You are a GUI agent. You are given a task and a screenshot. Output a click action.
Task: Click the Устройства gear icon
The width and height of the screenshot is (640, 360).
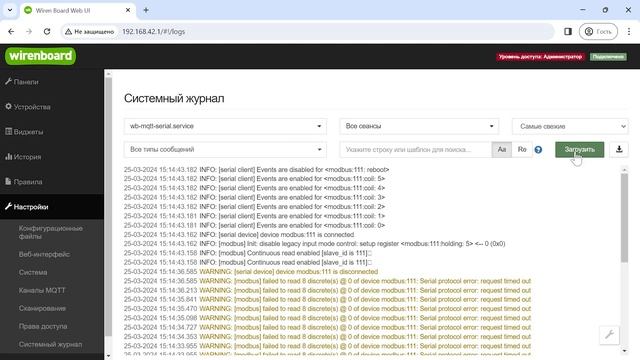point(8,107)
